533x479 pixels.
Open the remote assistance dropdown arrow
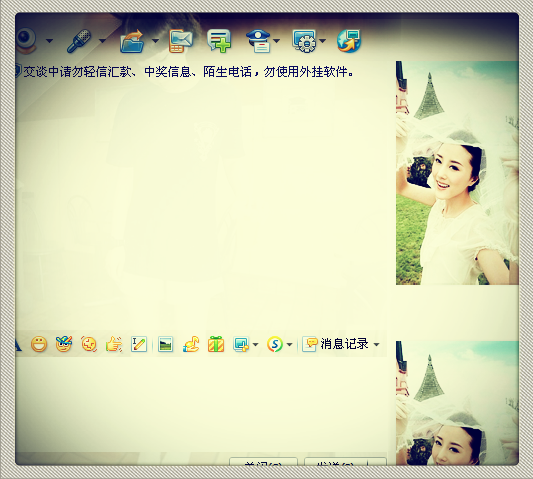[322, 41]
